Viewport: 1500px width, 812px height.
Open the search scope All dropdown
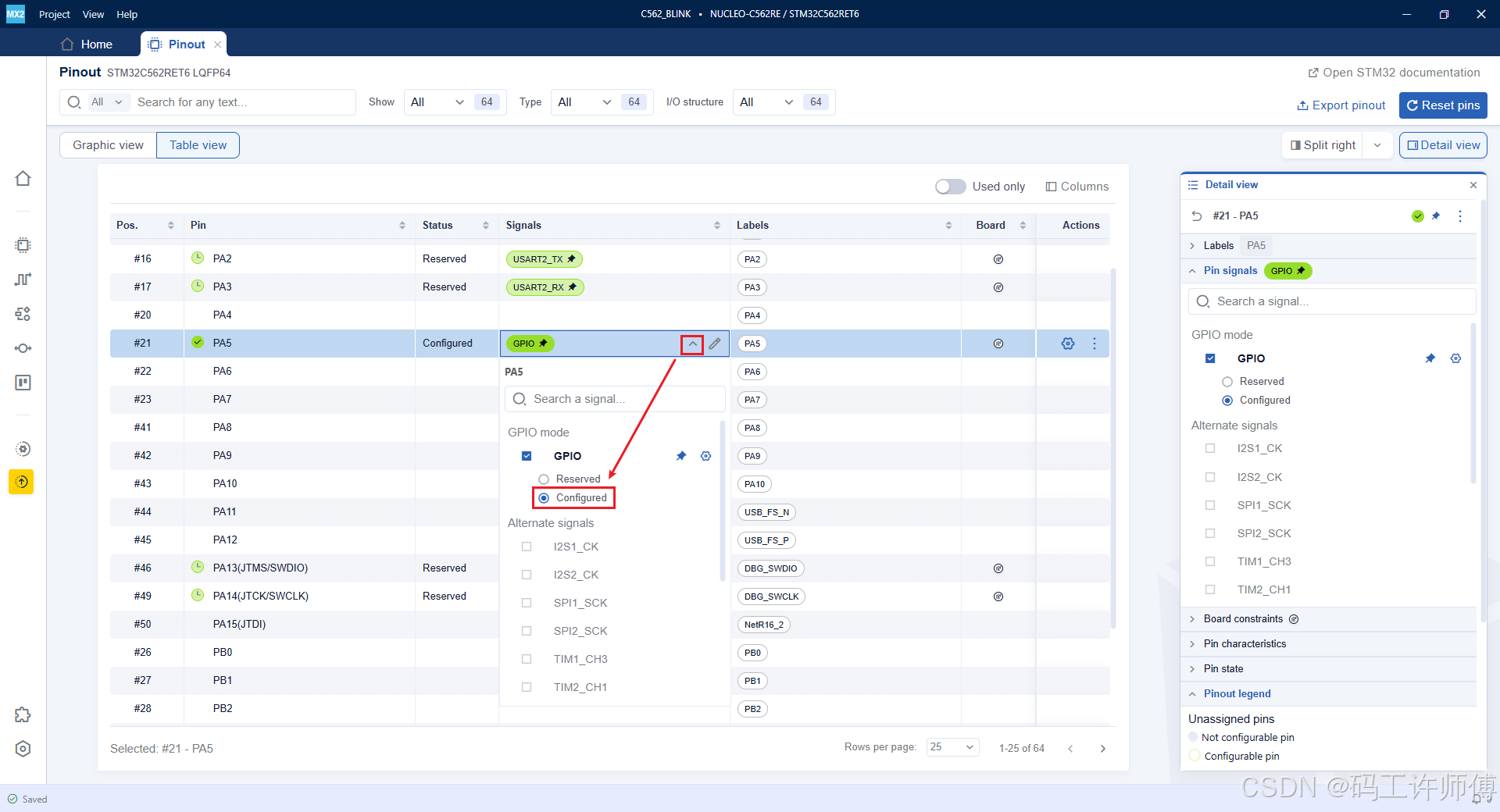[x=108, y=102]
